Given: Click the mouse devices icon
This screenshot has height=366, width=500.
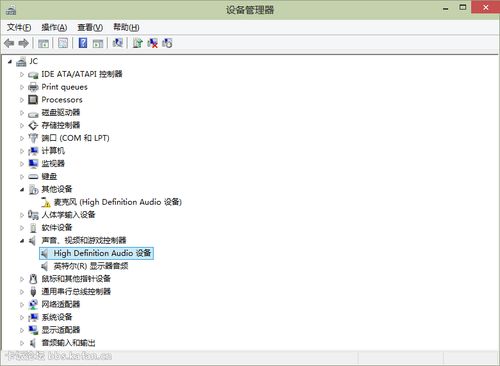Looking at the screenshot, I should coord(33,279).
